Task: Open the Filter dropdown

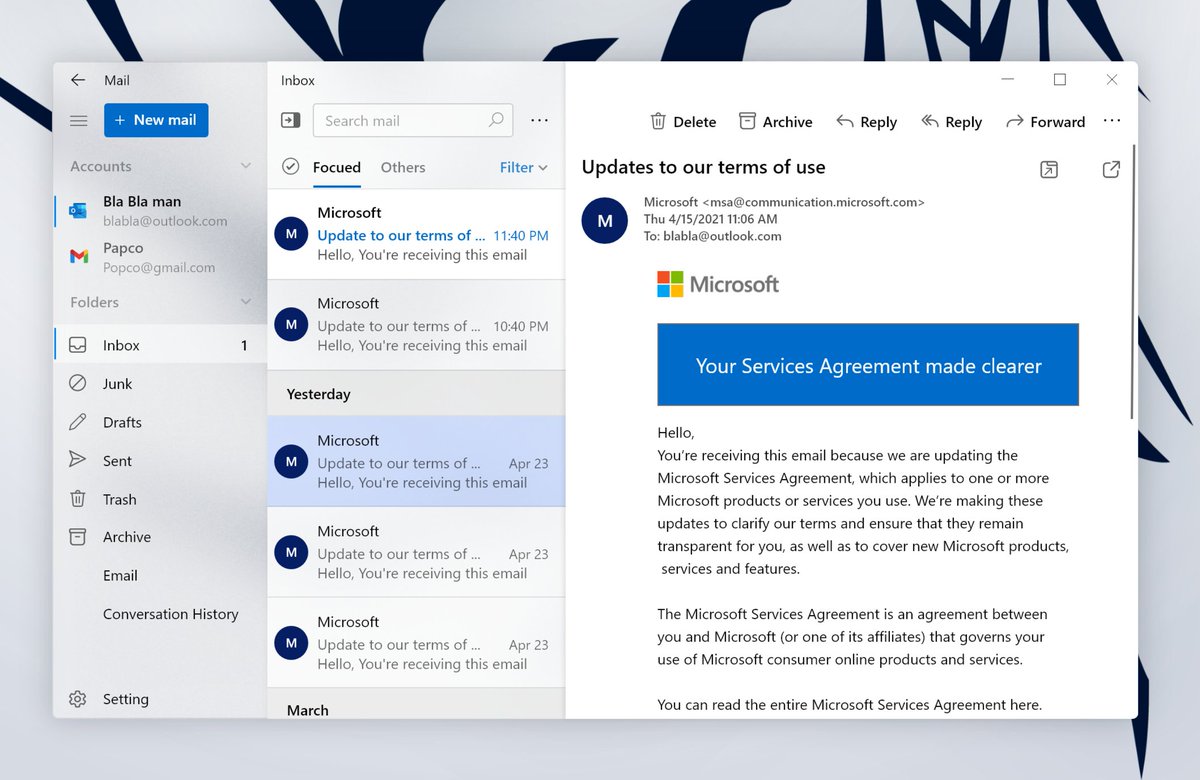Action: point(524,167)
